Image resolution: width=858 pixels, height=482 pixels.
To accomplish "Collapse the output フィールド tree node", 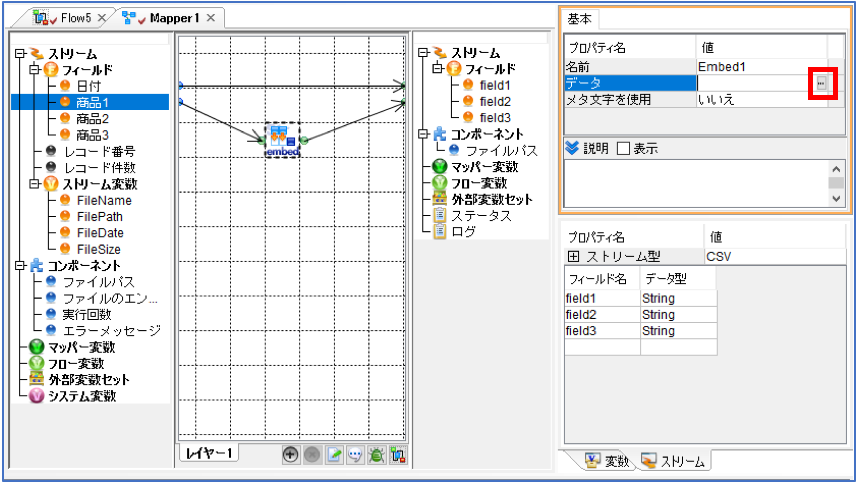I will (437, 68).
